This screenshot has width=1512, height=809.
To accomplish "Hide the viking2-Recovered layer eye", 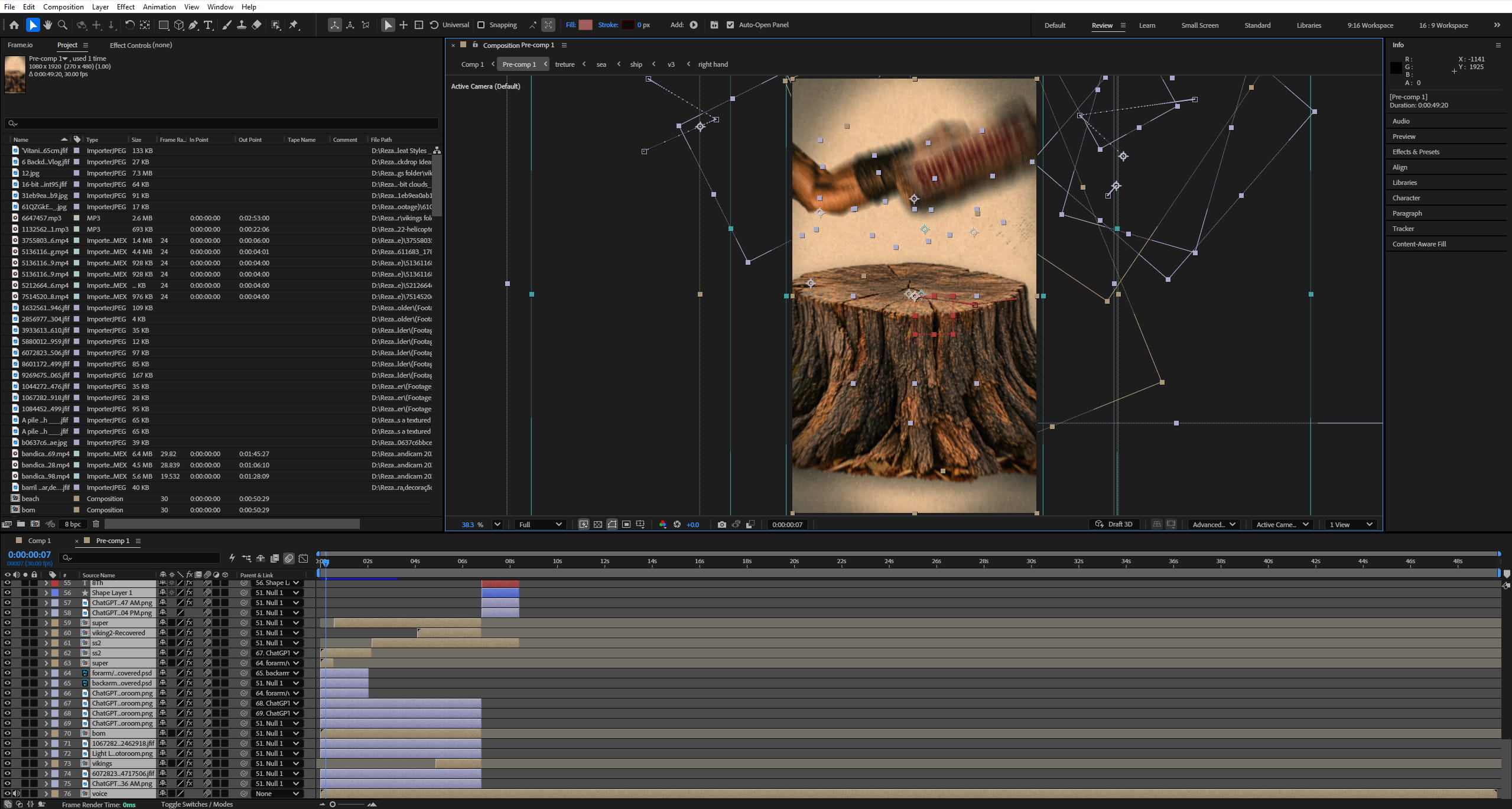I will pyautogui.click(x=7, y=632).
